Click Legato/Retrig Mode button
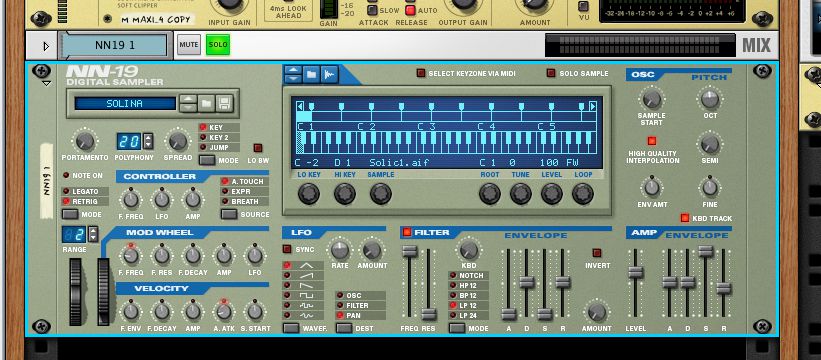 coord(70,215)
